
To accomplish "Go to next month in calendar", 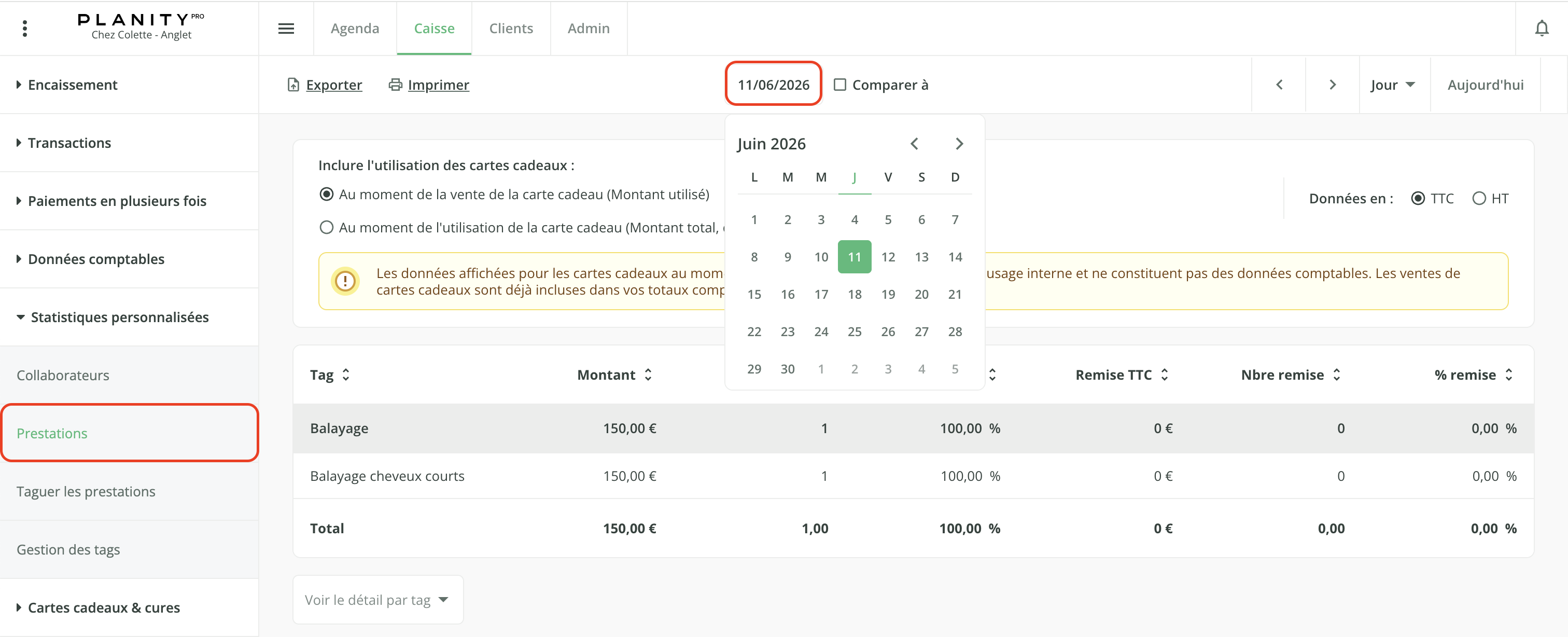I will pyautogui.click(x=959, y=144).
